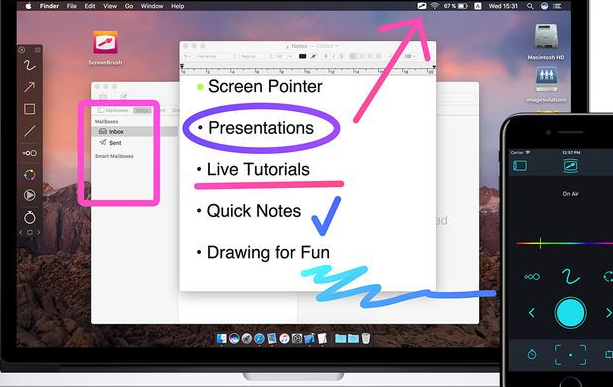Toggle bold formatting in Notes toolbar
Image resolution: width=613 pixels, height=387 pixels.
[x=325, y=56]
